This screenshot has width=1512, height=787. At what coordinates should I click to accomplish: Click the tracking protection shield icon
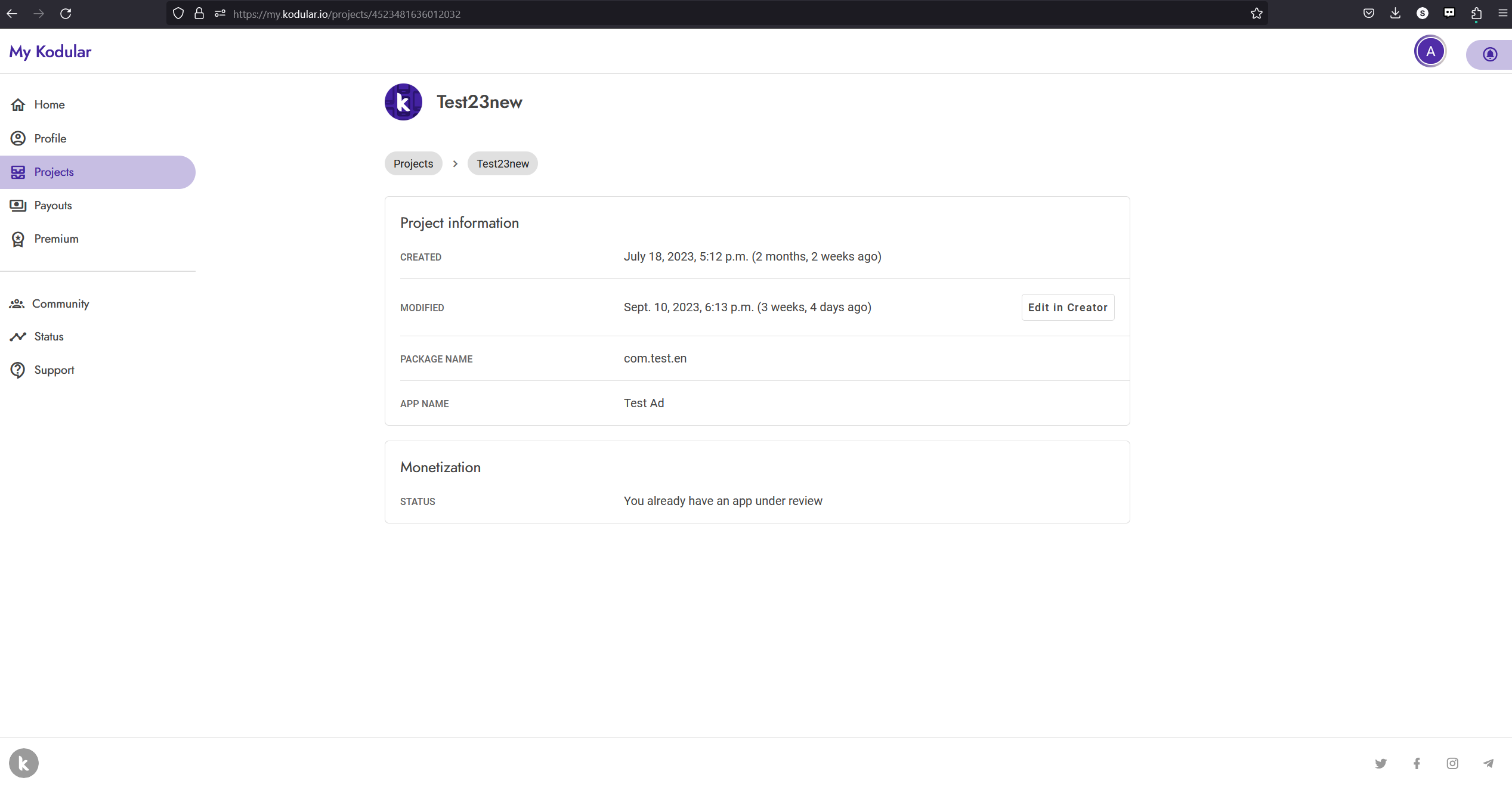click(178, 13)
